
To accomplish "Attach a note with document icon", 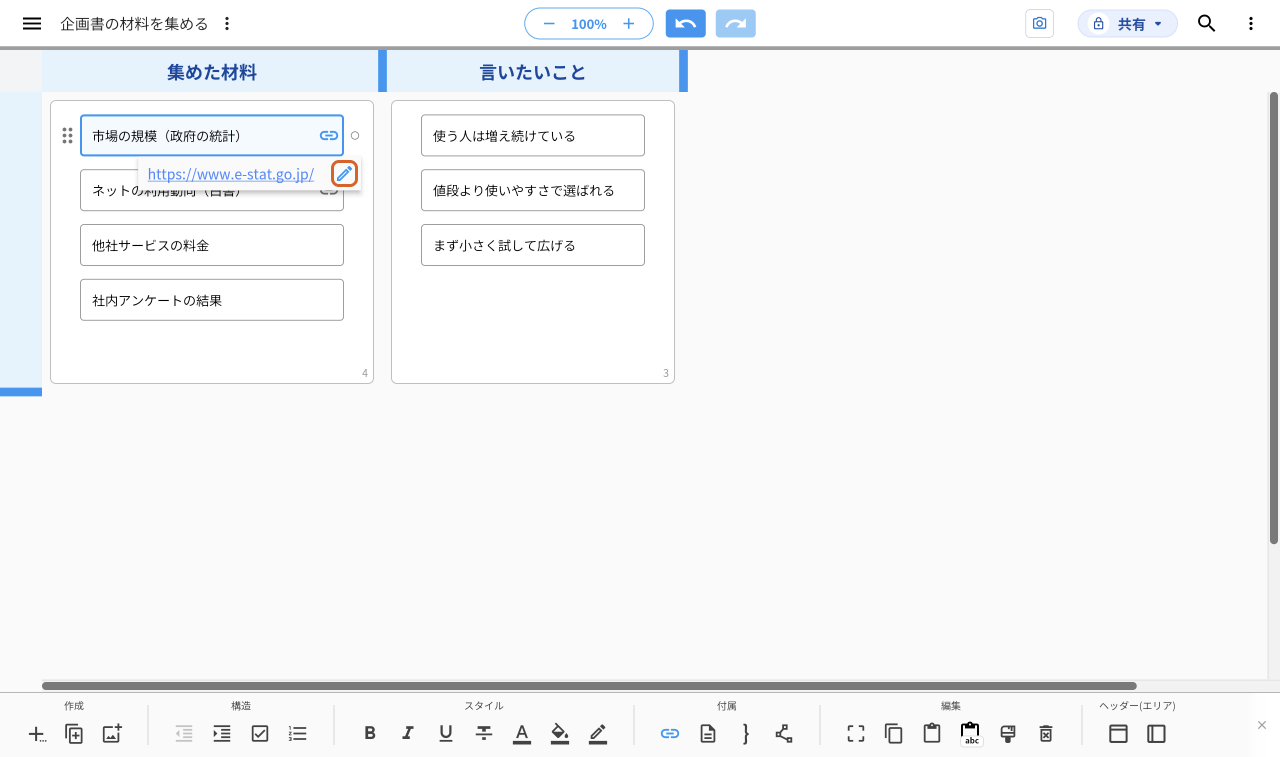I will click(708, 734).
